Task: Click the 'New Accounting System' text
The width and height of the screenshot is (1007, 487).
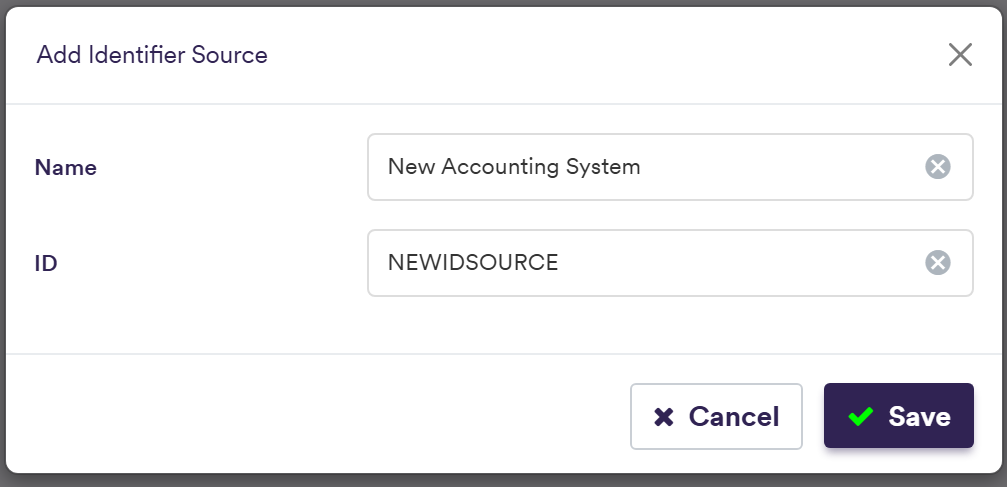Action: click(513, 167)
